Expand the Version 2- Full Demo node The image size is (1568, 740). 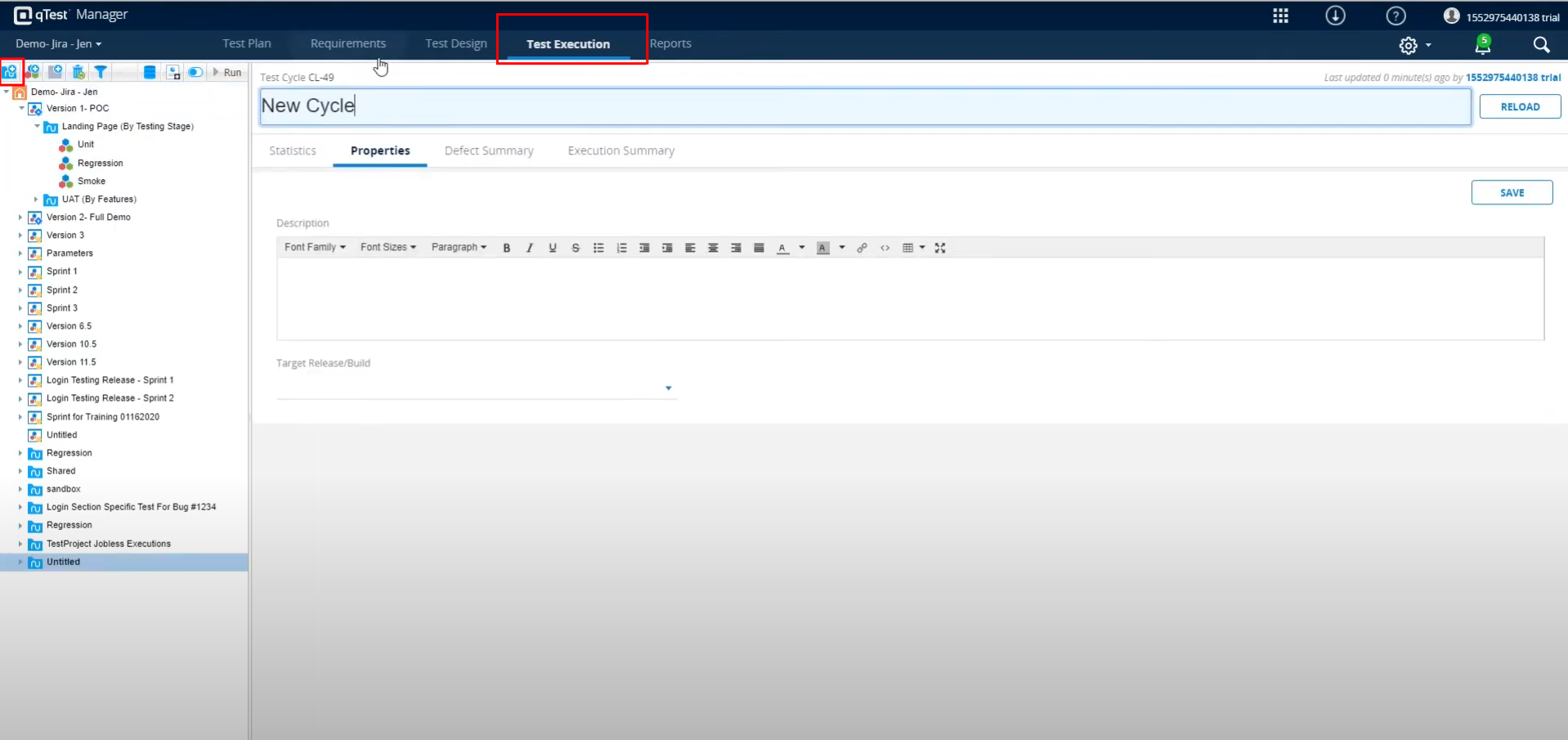(20, 218)
